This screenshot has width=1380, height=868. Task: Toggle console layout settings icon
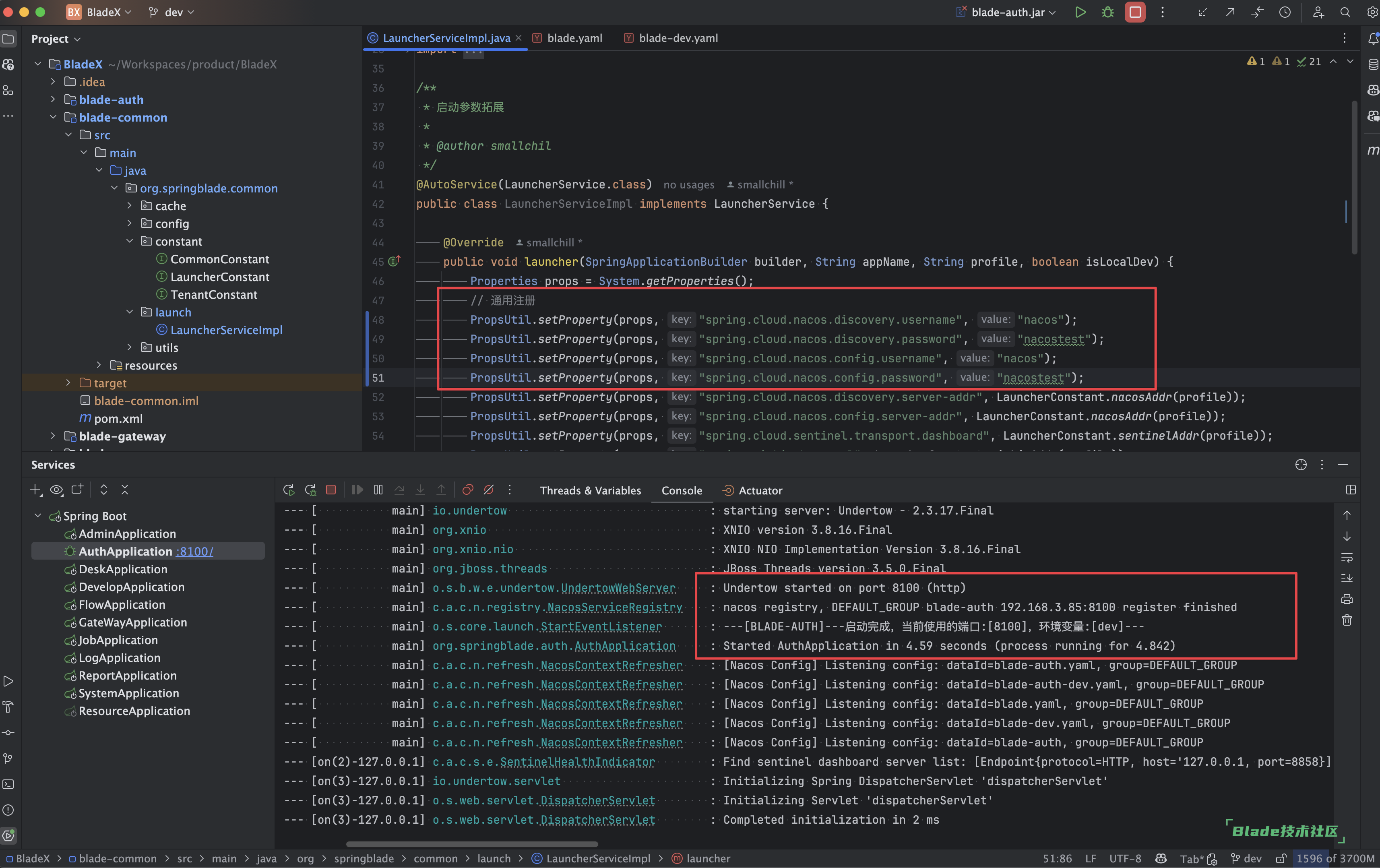point(1351,490)
